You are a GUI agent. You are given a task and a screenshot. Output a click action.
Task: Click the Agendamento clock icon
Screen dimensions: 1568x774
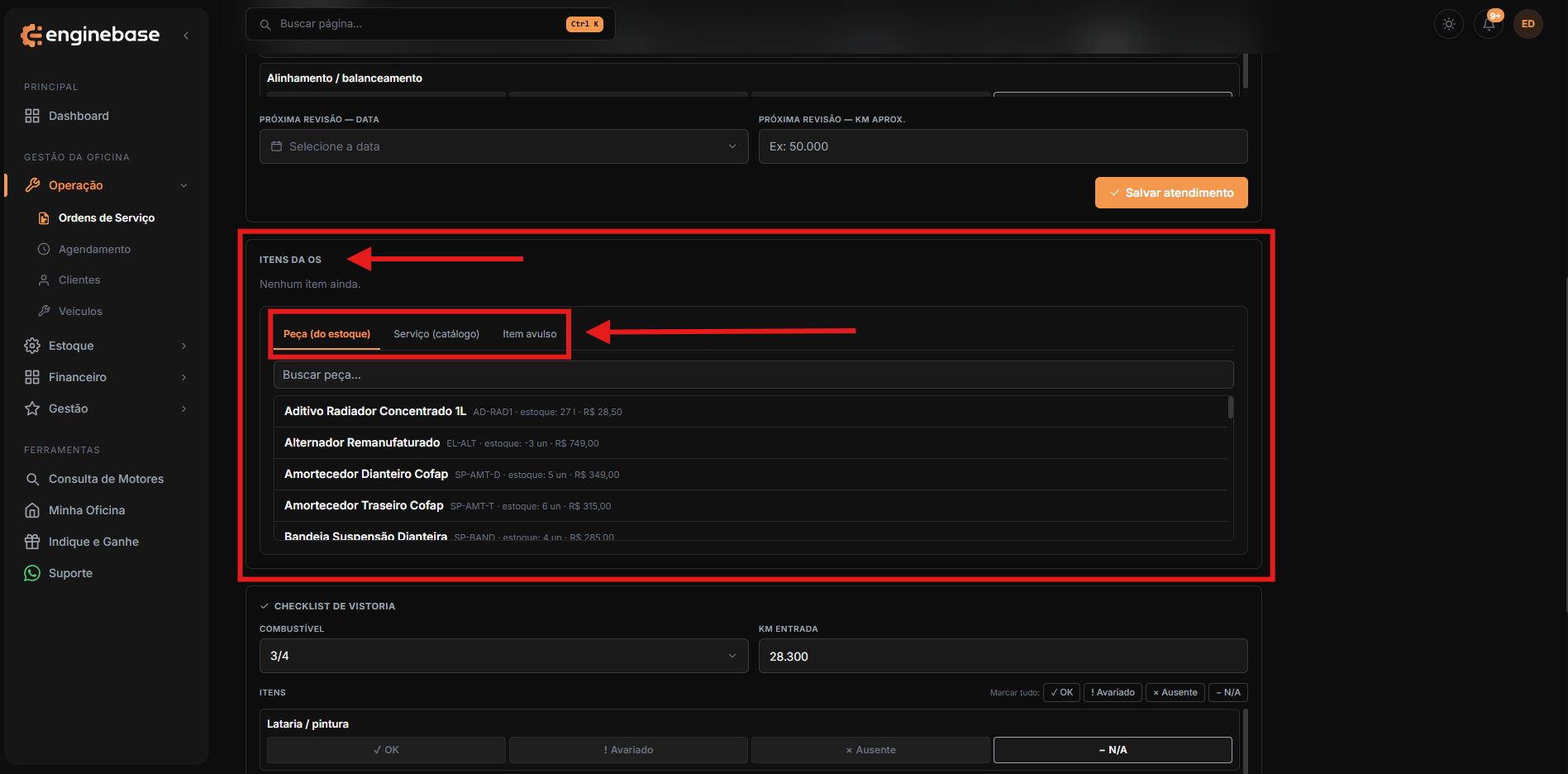click(44, 249)
